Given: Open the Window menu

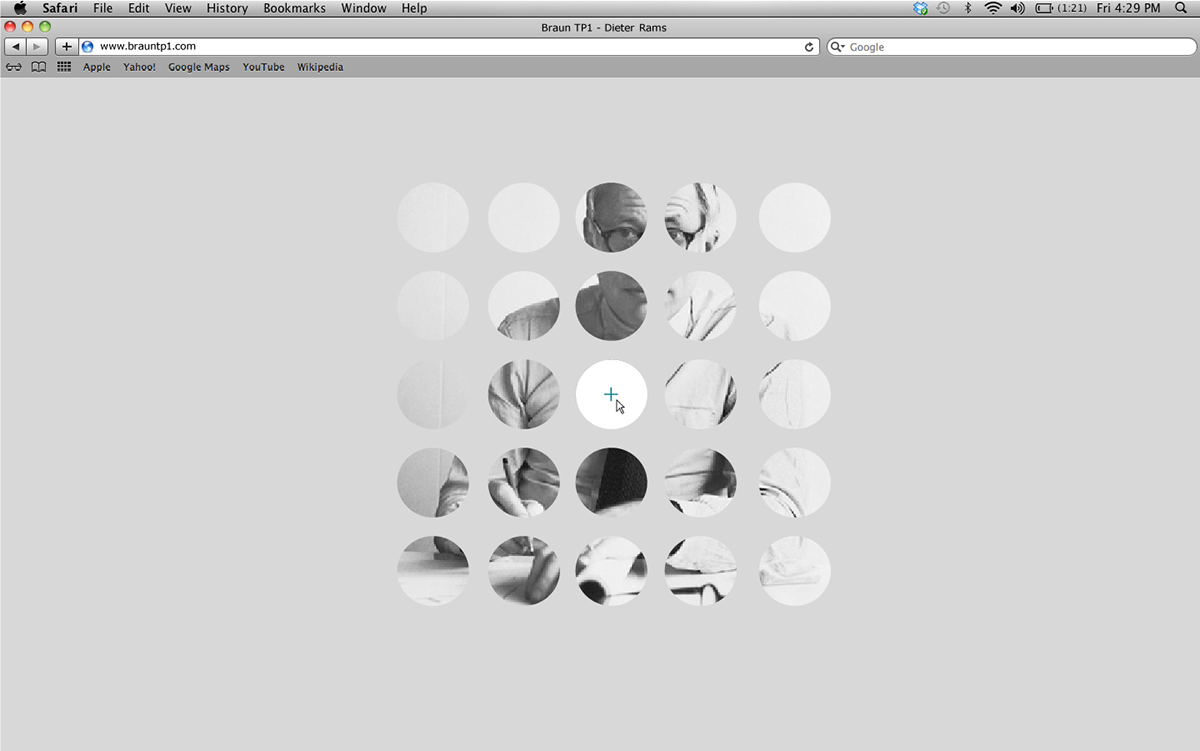Looking at the screenshot, I should coord(363,8).
